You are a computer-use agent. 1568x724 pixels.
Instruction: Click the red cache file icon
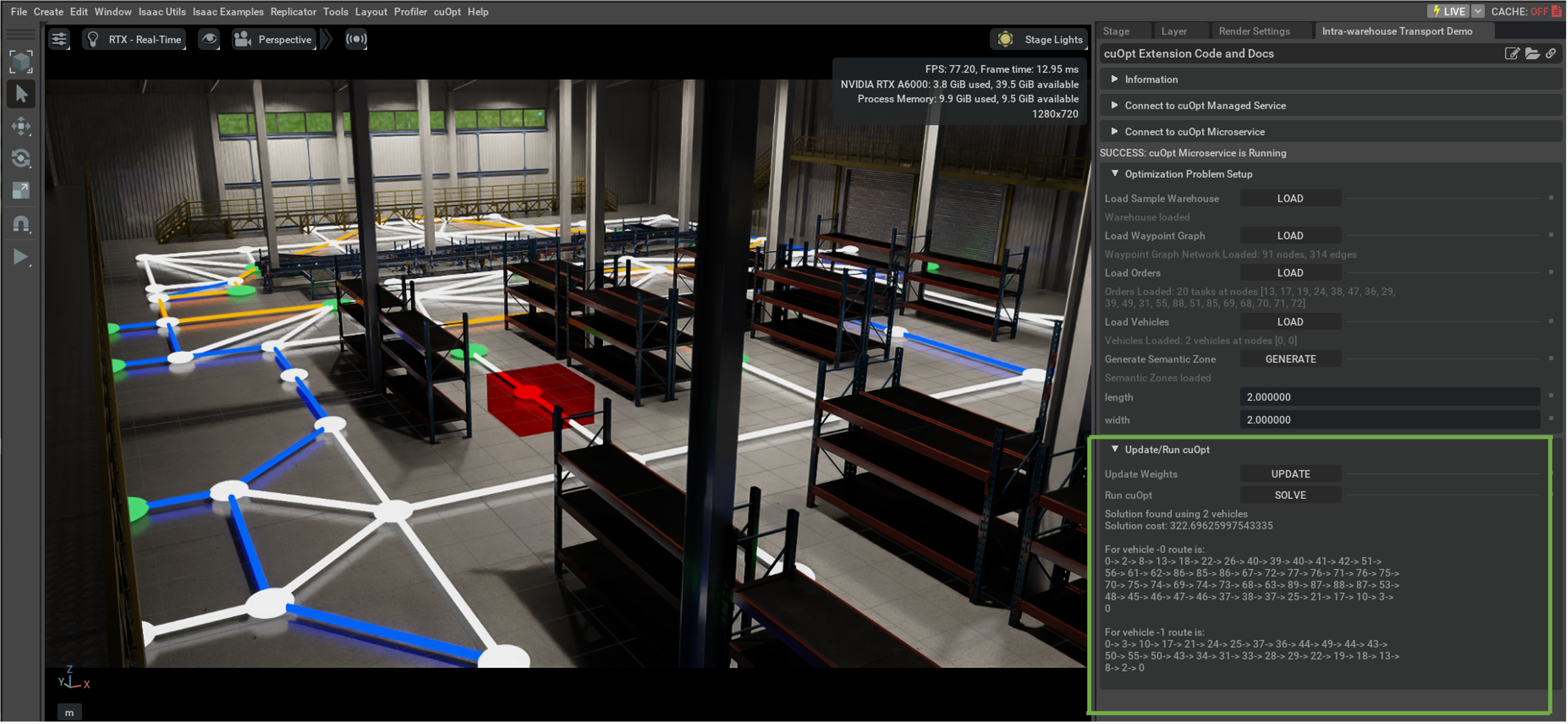pos(1556,12)
